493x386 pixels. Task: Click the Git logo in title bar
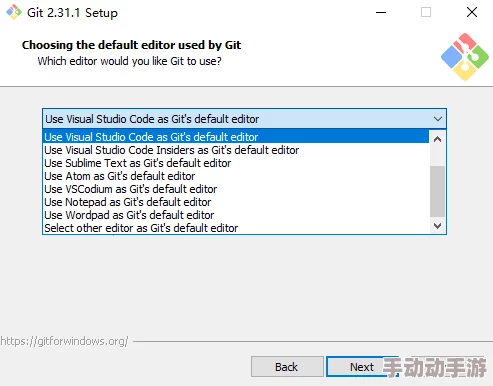(x=14, y=12)
